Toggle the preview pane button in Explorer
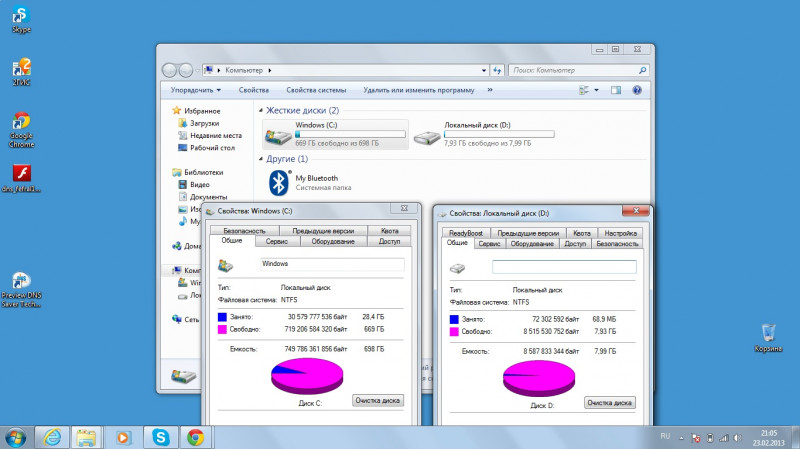The height and width of the screenshot is (449, 800). point(616,90)
